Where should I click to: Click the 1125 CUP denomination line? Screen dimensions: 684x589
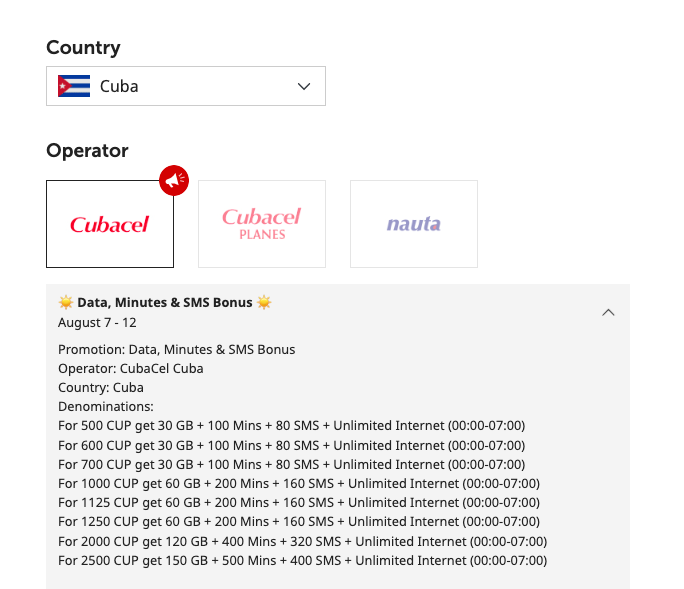pos(299,503)
